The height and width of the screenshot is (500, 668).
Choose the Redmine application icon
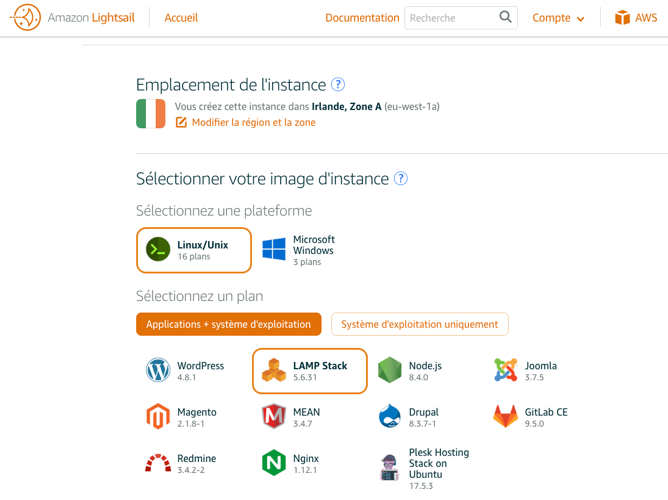(158, 463)
